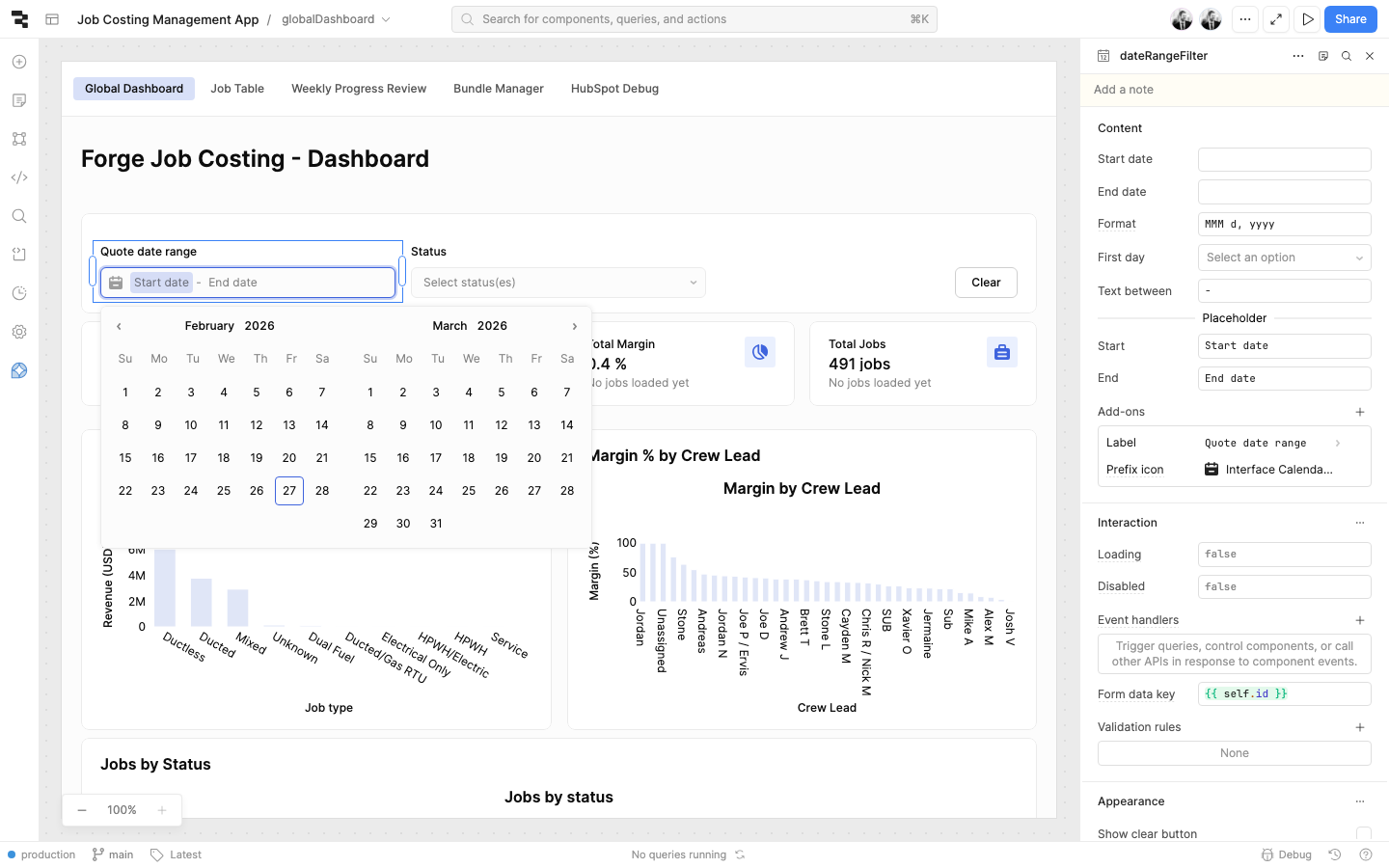1389x868 pixels.
Task: Click the zoom in plus control
Action: pyautogui.click(x=162, y=810)
